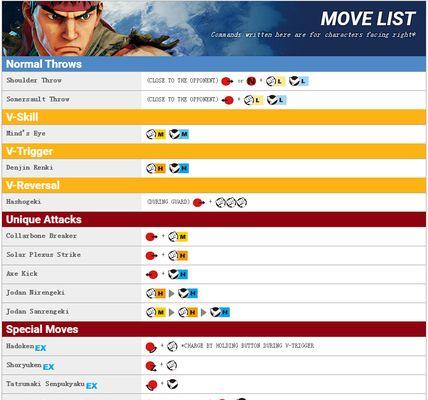
Task: Click the Denjin Renki heavy punch icon
Action: point(156,168)
